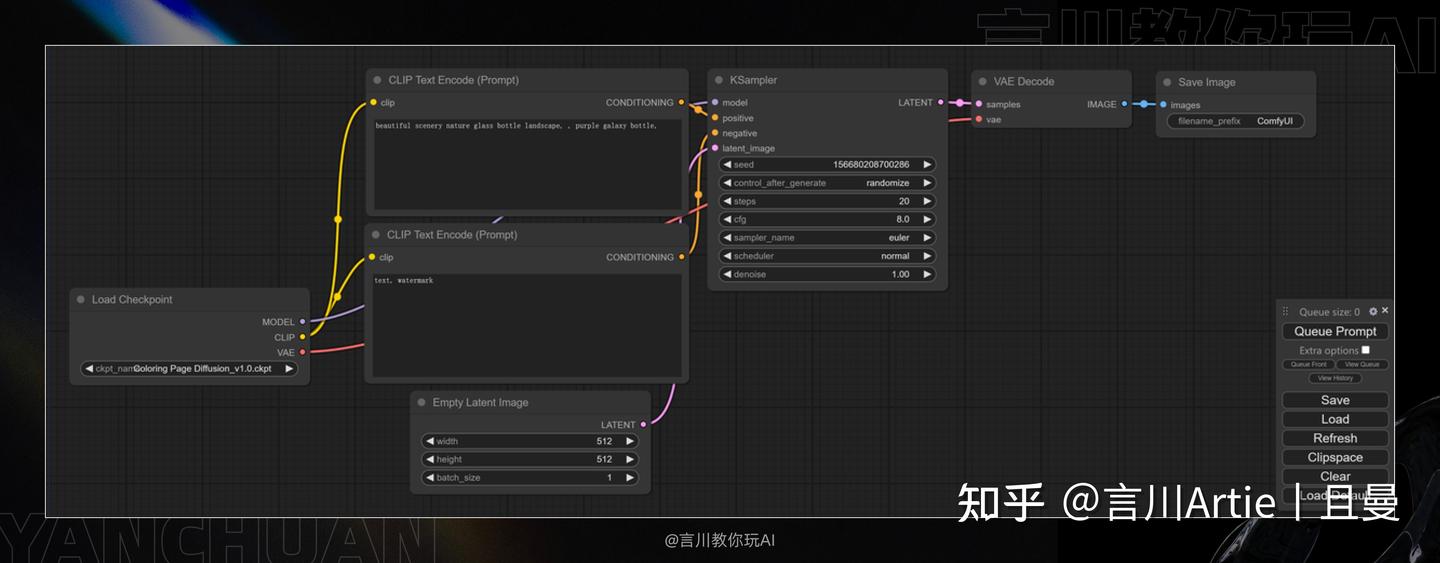The width and height of the screenshot is (1440, 563).
Task: Decrease cfg using its left arrow
Action: click(x=727, y=219)
